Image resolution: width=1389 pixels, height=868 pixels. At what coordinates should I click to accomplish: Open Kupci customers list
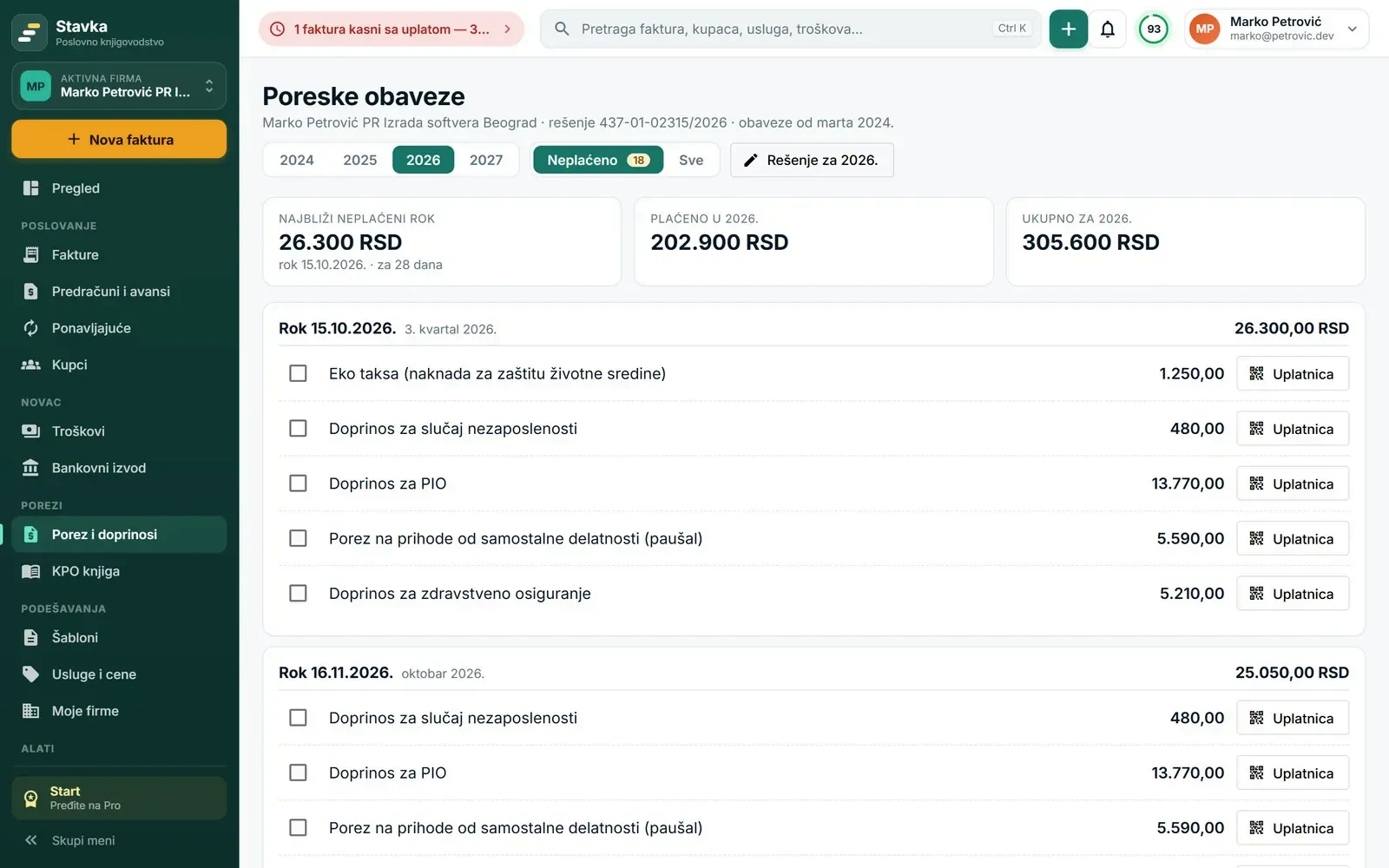(x=119, y=365)
